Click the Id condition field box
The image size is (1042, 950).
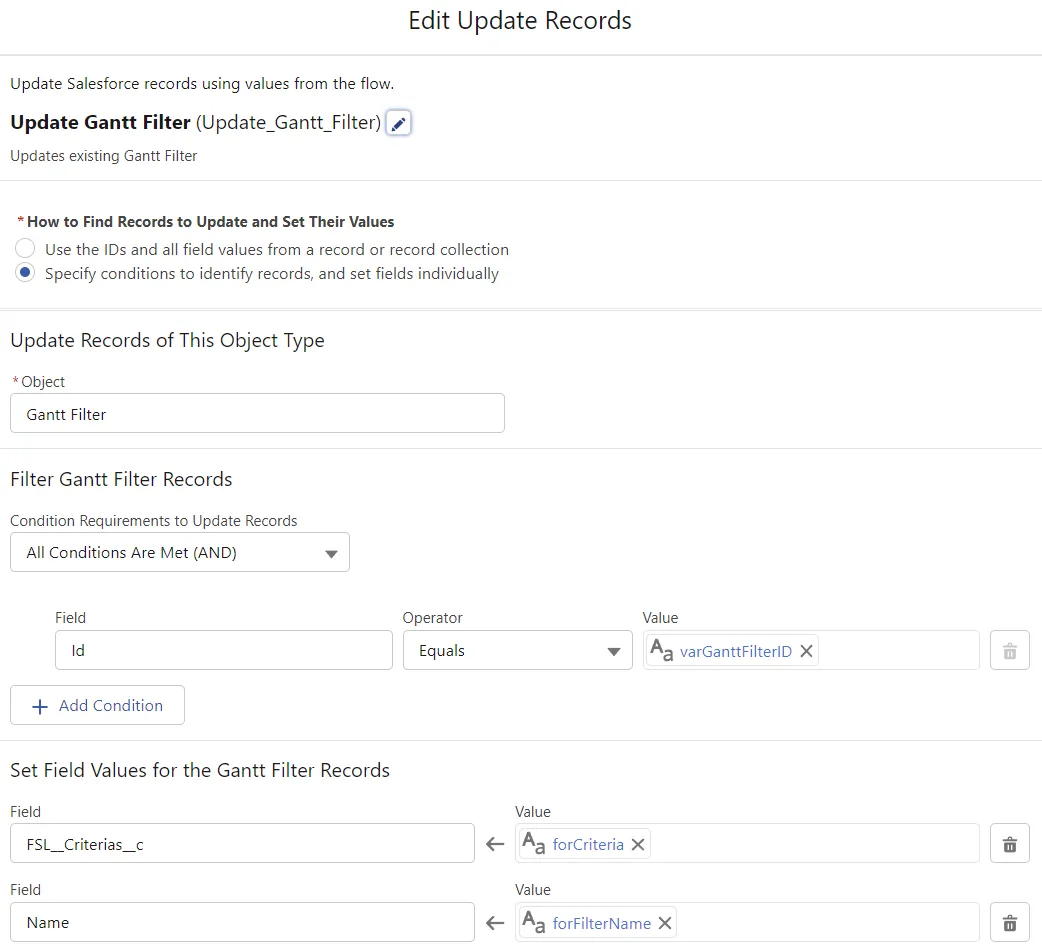(224, 651)
